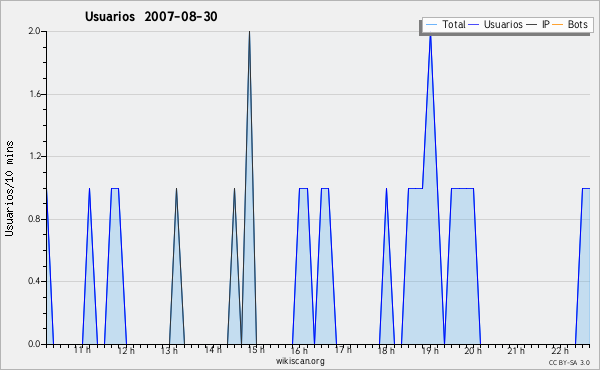Image resolution: width=600 pixels, height=370 pixels.
Task: Click the '11 h' x-axis label
Action: 82,350
